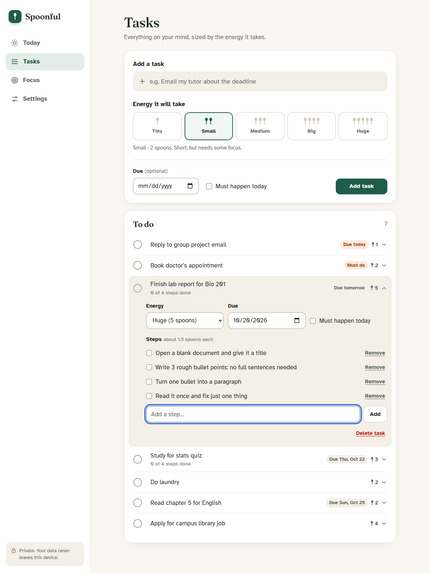This screenshot has width=430, height=573.
Task: Click the Due tomorrow label
Action: click(349, 288)
